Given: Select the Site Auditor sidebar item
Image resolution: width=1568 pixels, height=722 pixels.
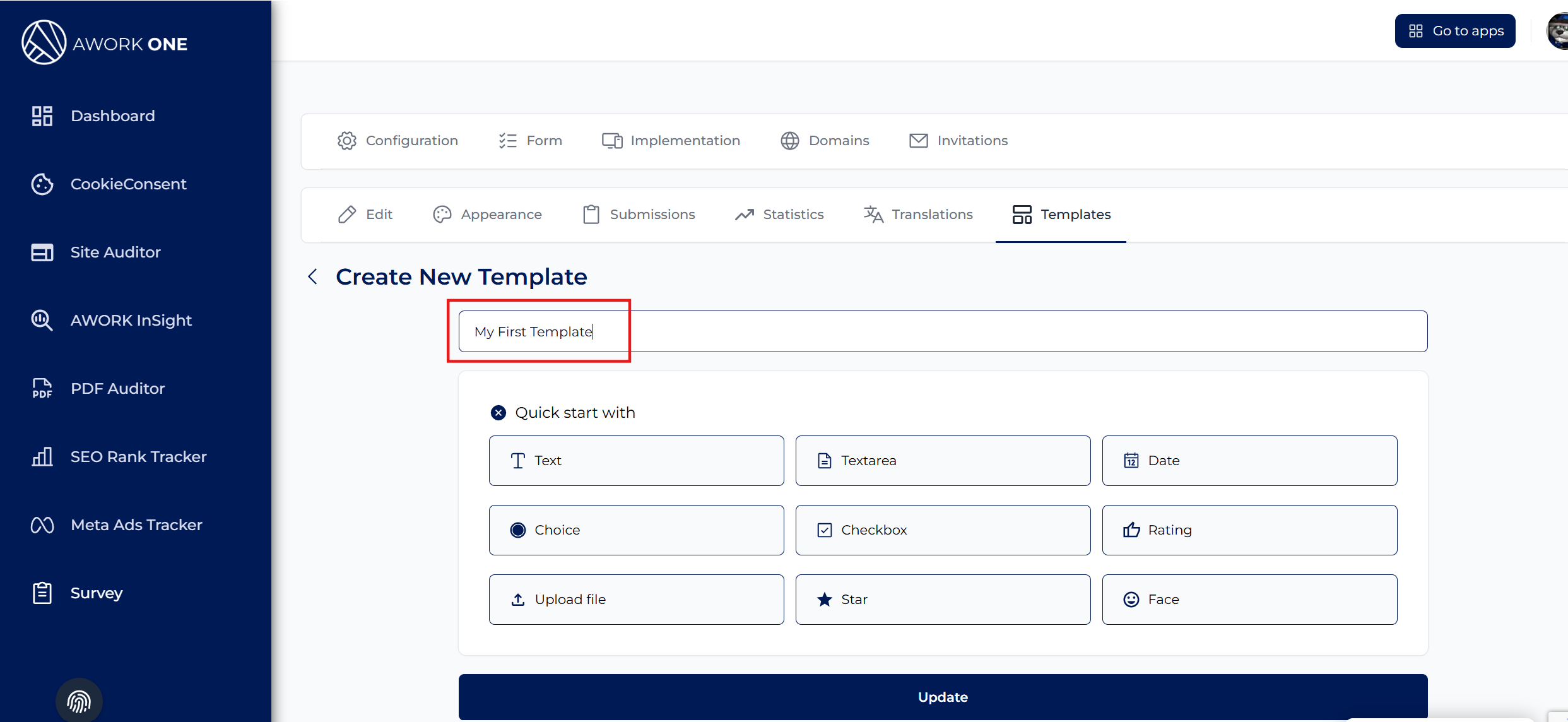Looking at the screenshot, I should point(115,252).
